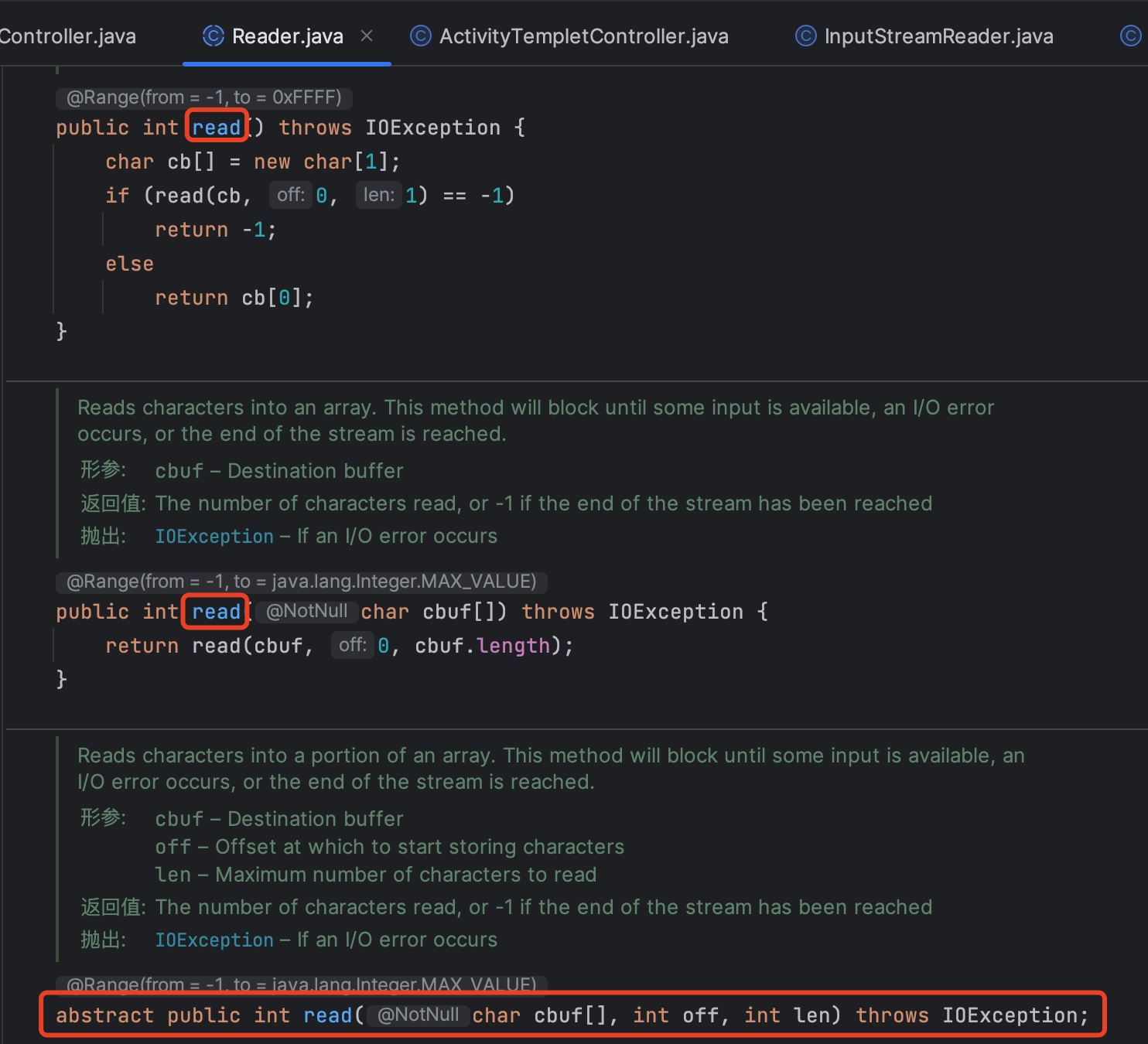Click 'return cb[0];' statement
Image resolution: width=1148 pixels, height=1044 pixels.
coord(234,298)
